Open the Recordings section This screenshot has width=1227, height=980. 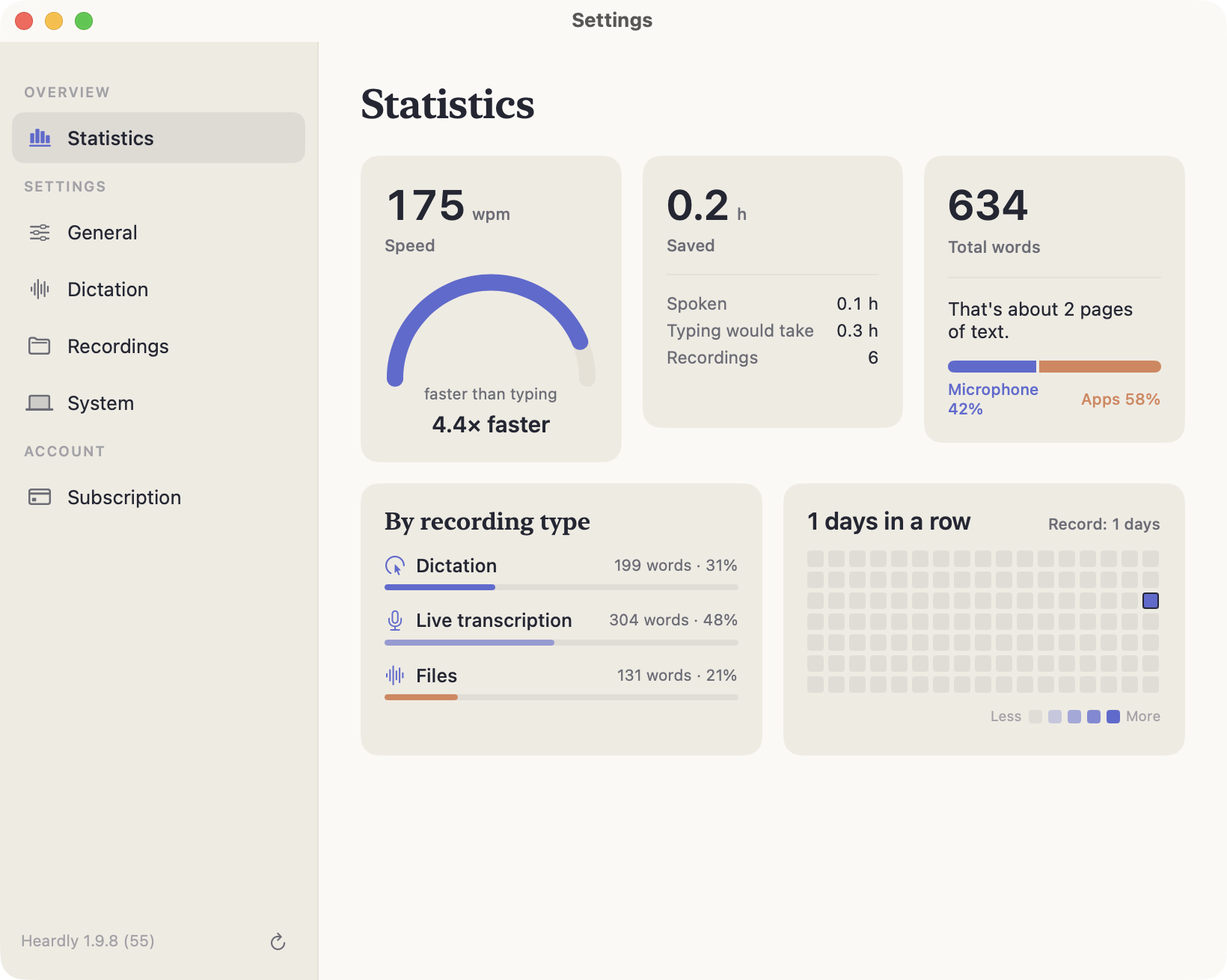pyautogui.click(x=159, y=346)
